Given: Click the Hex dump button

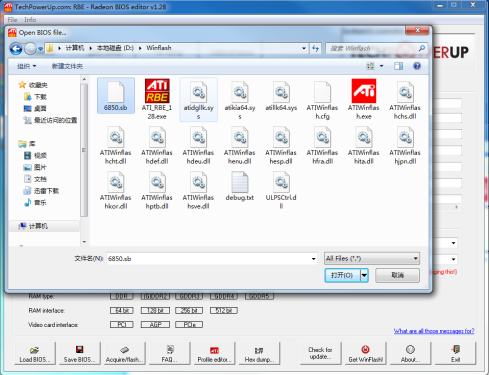Looking at the screenshot, I should click(259, 353).
